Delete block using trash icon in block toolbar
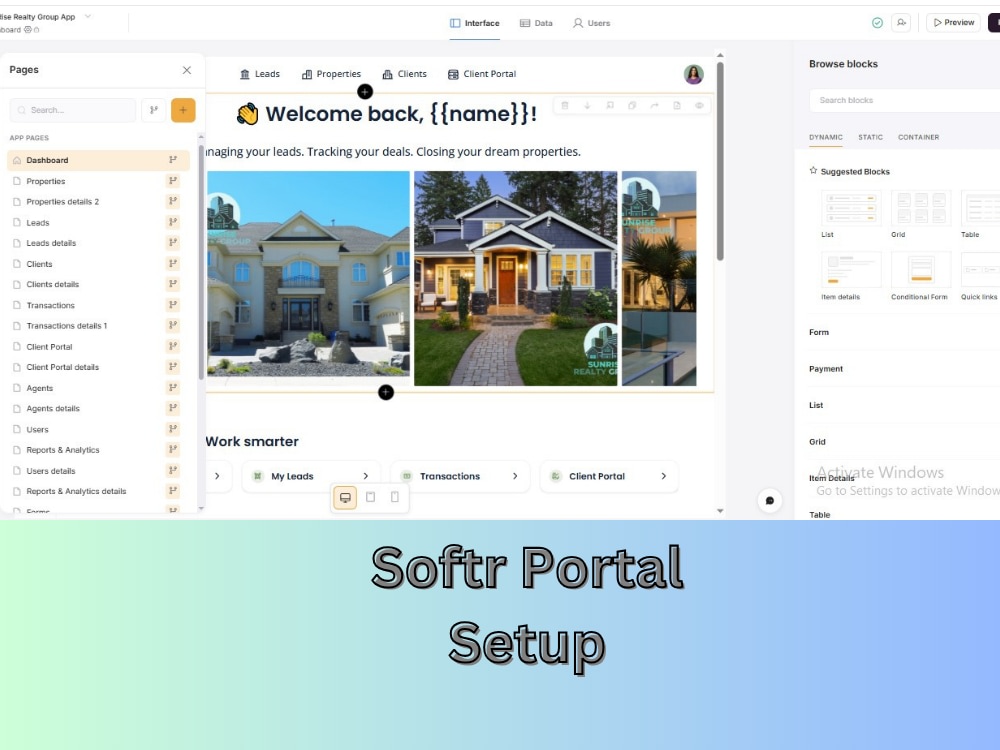 coord(565,105)
